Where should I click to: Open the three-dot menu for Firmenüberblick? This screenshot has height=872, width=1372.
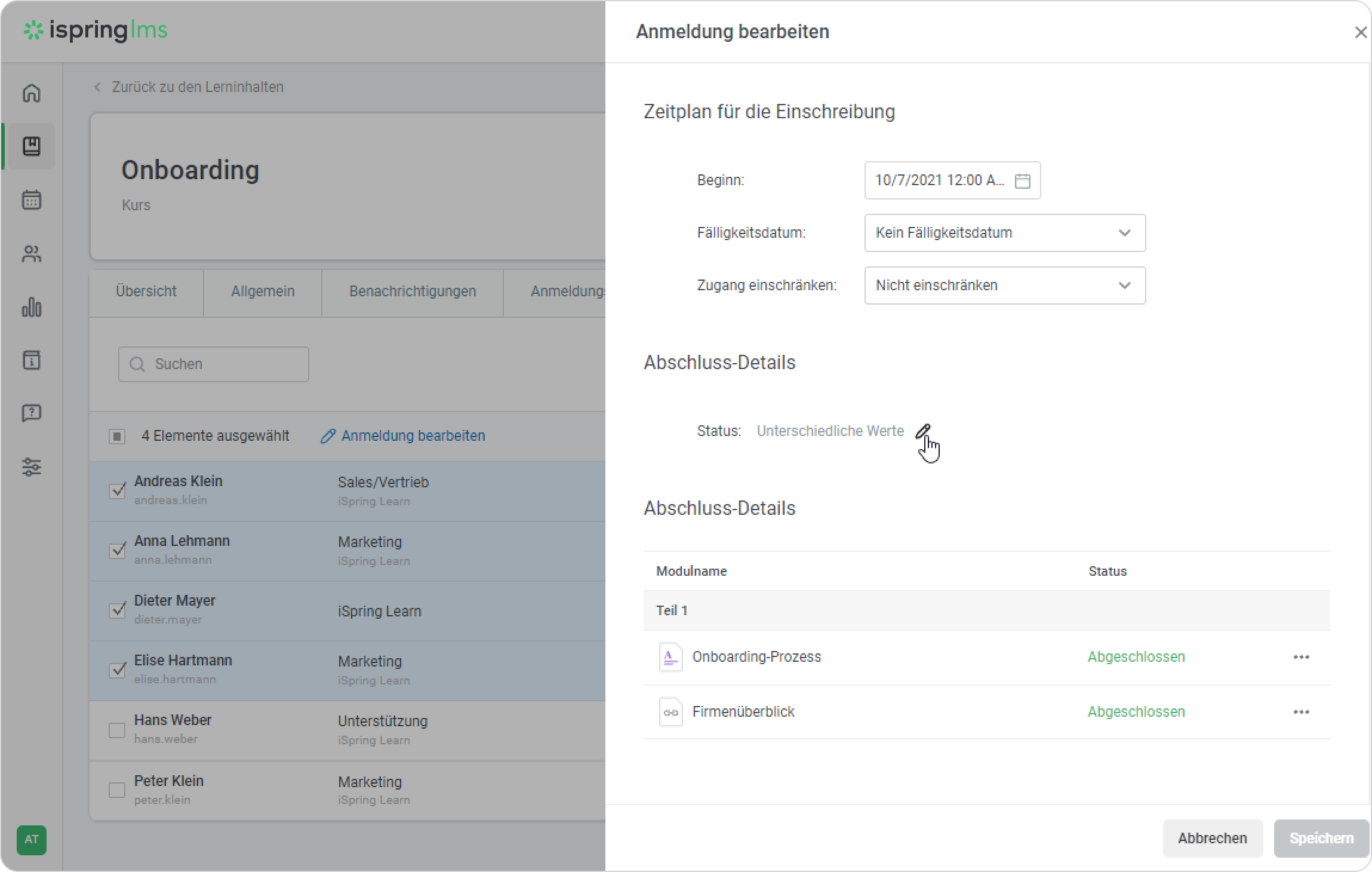[x=1301, y=712]
